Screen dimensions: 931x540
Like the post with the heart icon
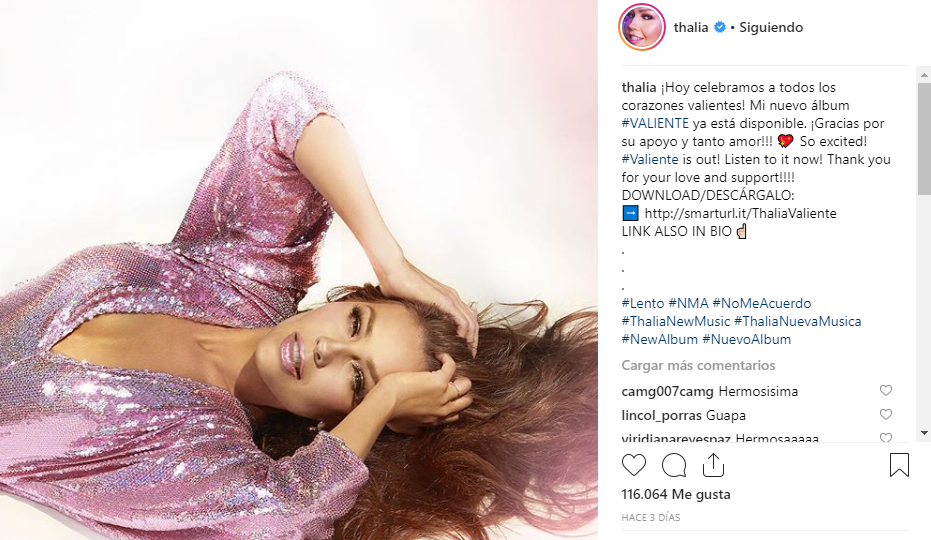click(x=634, y=465)
